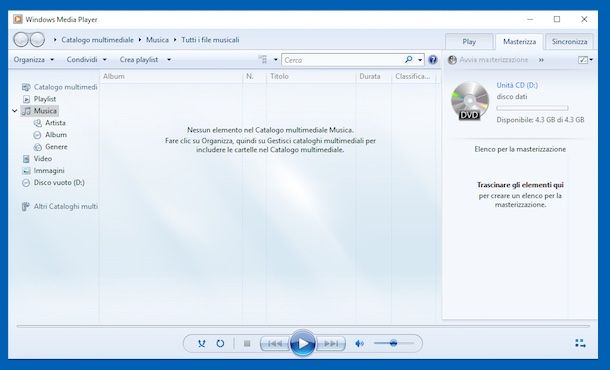Skip to the previous track

[275, 344]
